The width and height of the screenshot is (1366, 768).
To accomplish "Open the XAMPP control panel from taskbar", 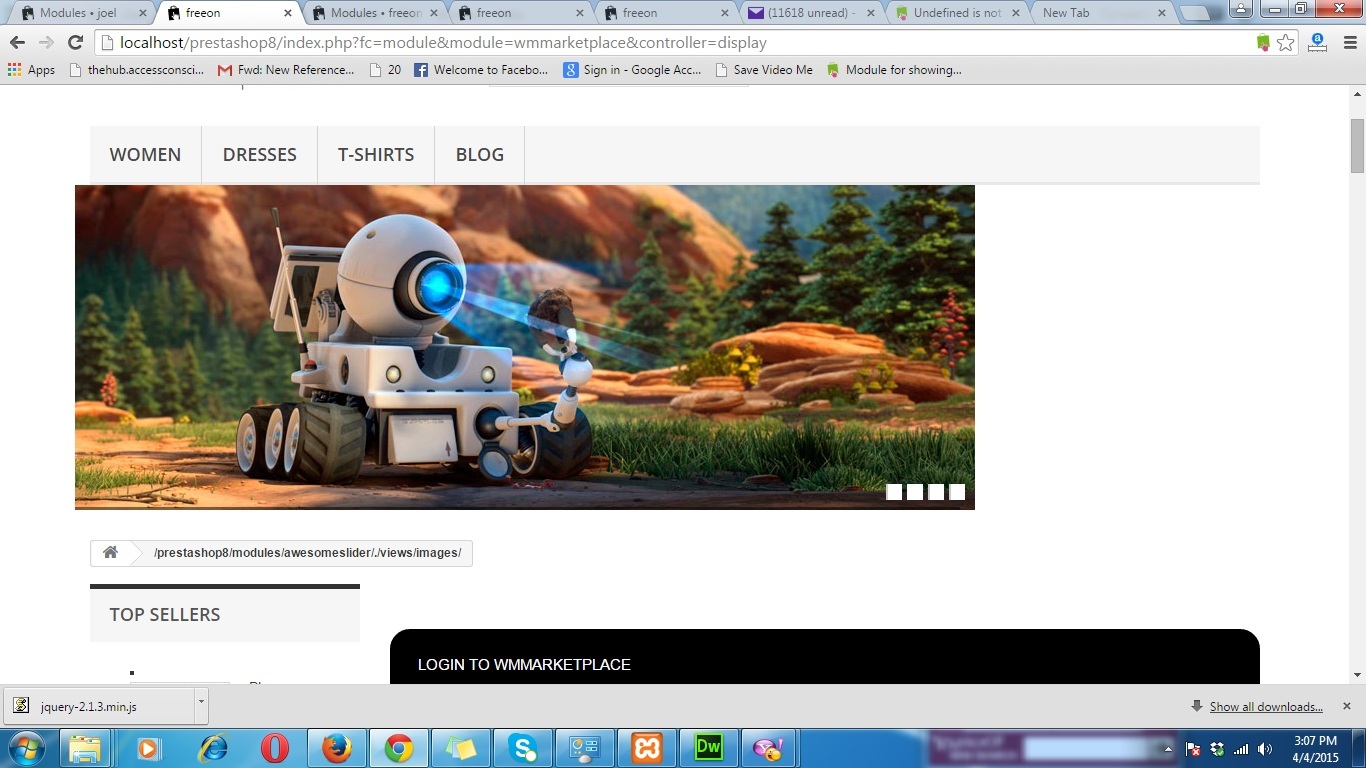I will 647,748.
